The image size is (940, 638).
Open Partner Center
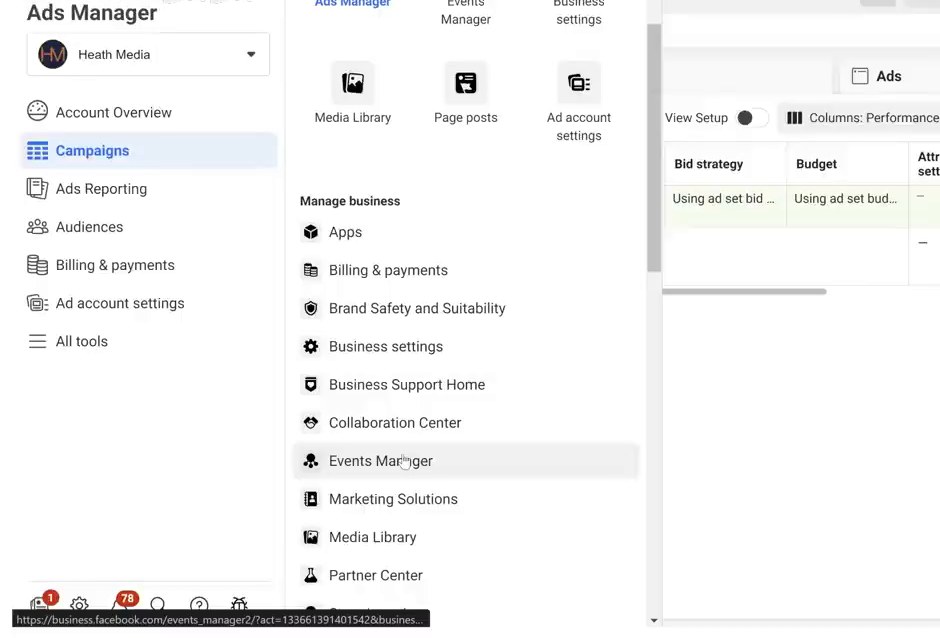361,575
